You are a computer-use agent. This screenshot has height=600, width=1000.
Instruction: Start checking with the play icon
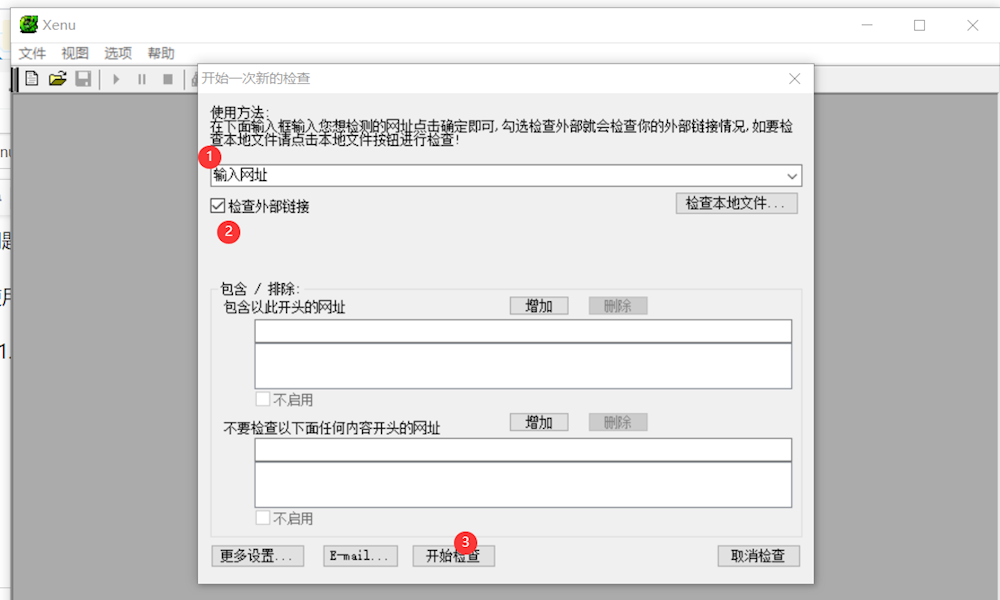[114, 79]
